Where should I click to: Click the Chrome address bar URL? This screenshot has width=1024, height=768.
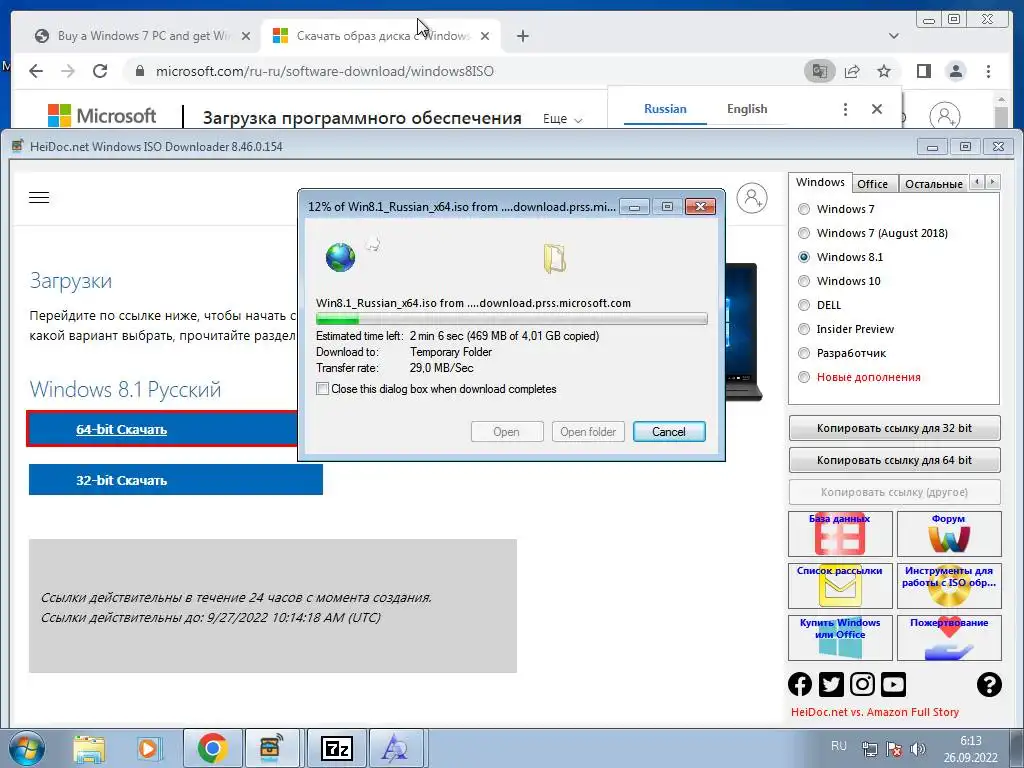point(325,71)
